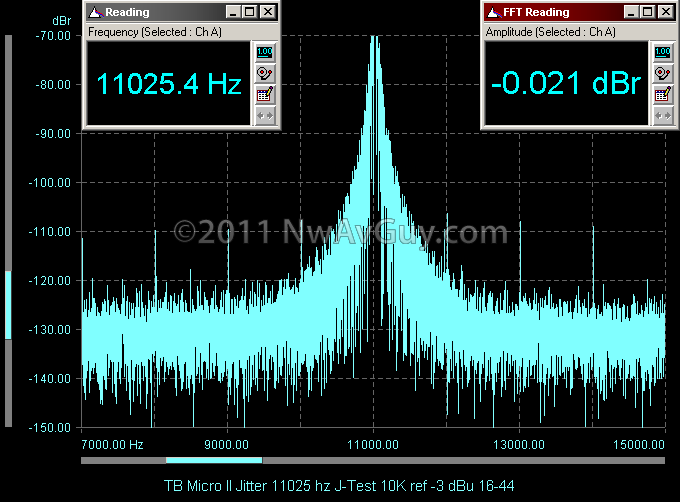
Task: Close the Reading window
Action: [x=268, y=12]
